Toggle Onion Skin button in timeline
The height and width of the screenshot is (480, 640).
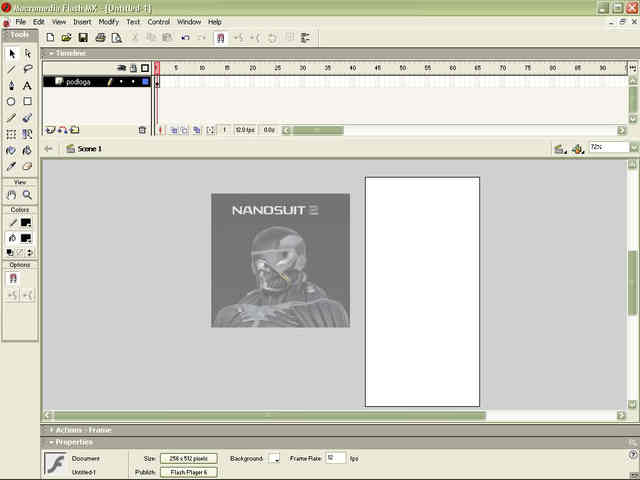coord(174,130)
